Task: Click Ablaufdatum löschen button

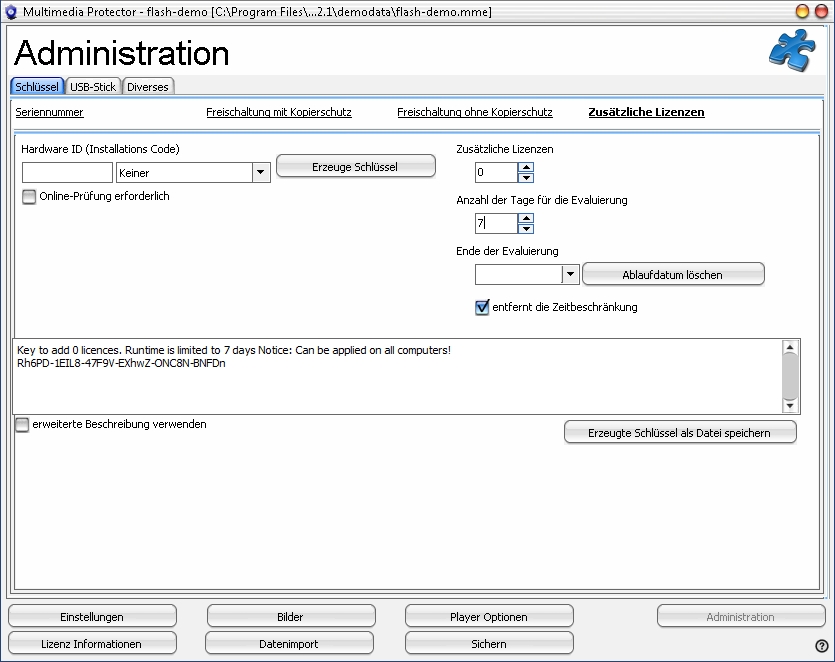Action: 672,274
